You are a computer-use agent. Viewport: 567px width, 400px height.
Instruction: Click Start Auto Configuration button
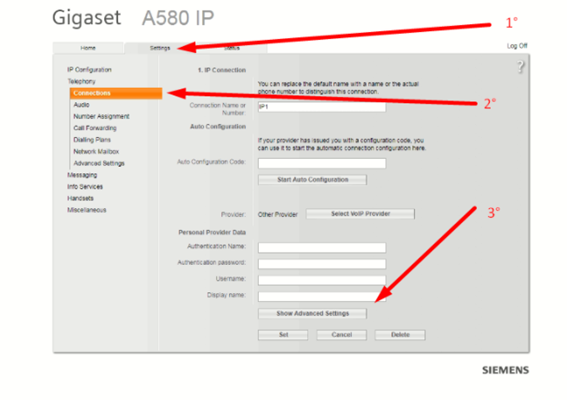point(312,180)
